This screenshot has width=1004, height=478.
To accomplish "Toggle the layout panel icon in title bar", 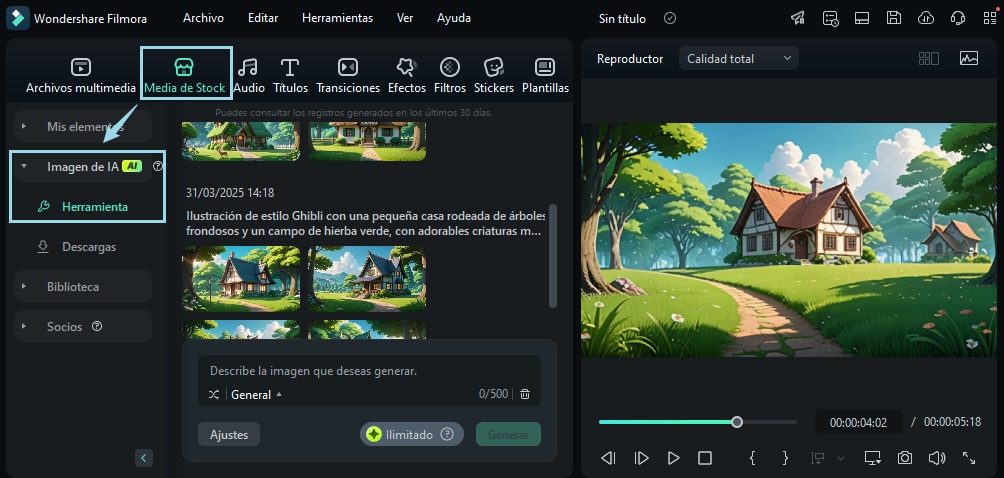I will coord(862,18).
